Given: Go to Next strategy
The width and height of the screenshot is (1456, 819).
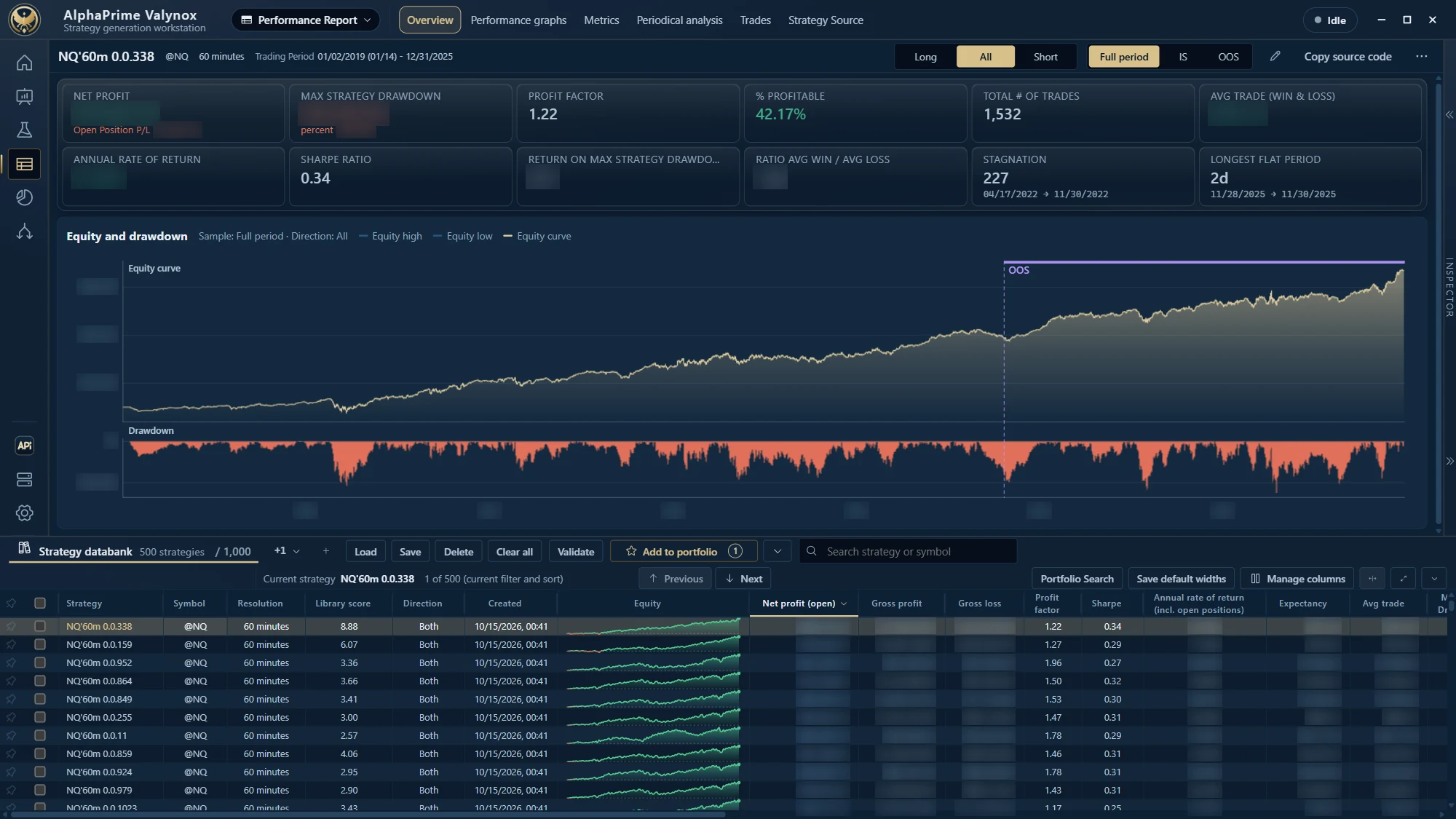Looking at the screenshot, I should click(x=743, y=579).
